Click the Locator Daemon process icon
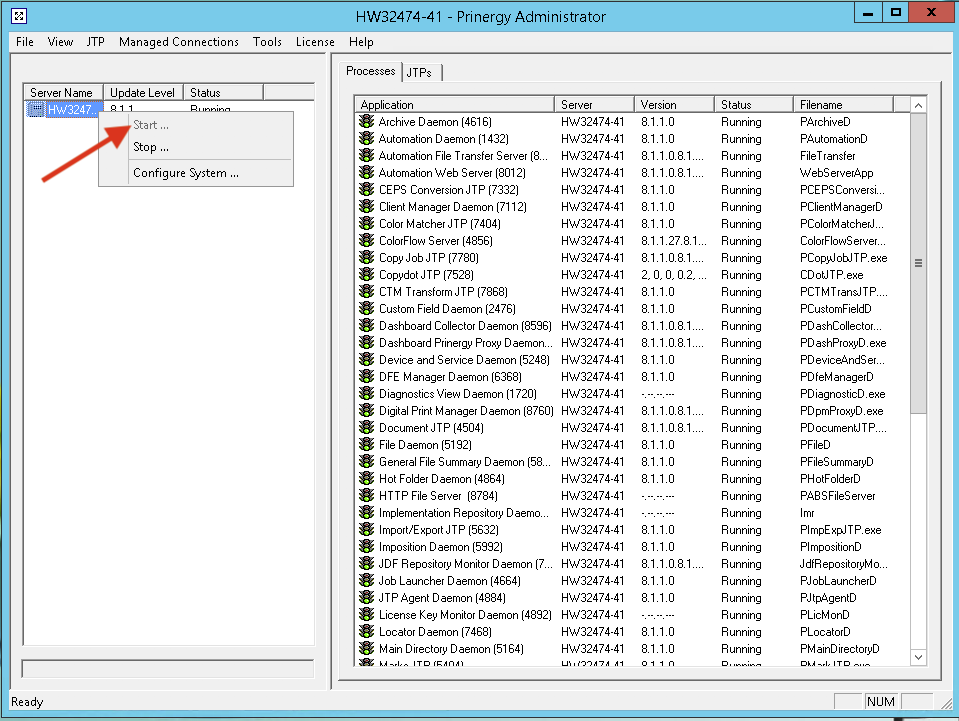The image size is (959, 721). [366, 632]
